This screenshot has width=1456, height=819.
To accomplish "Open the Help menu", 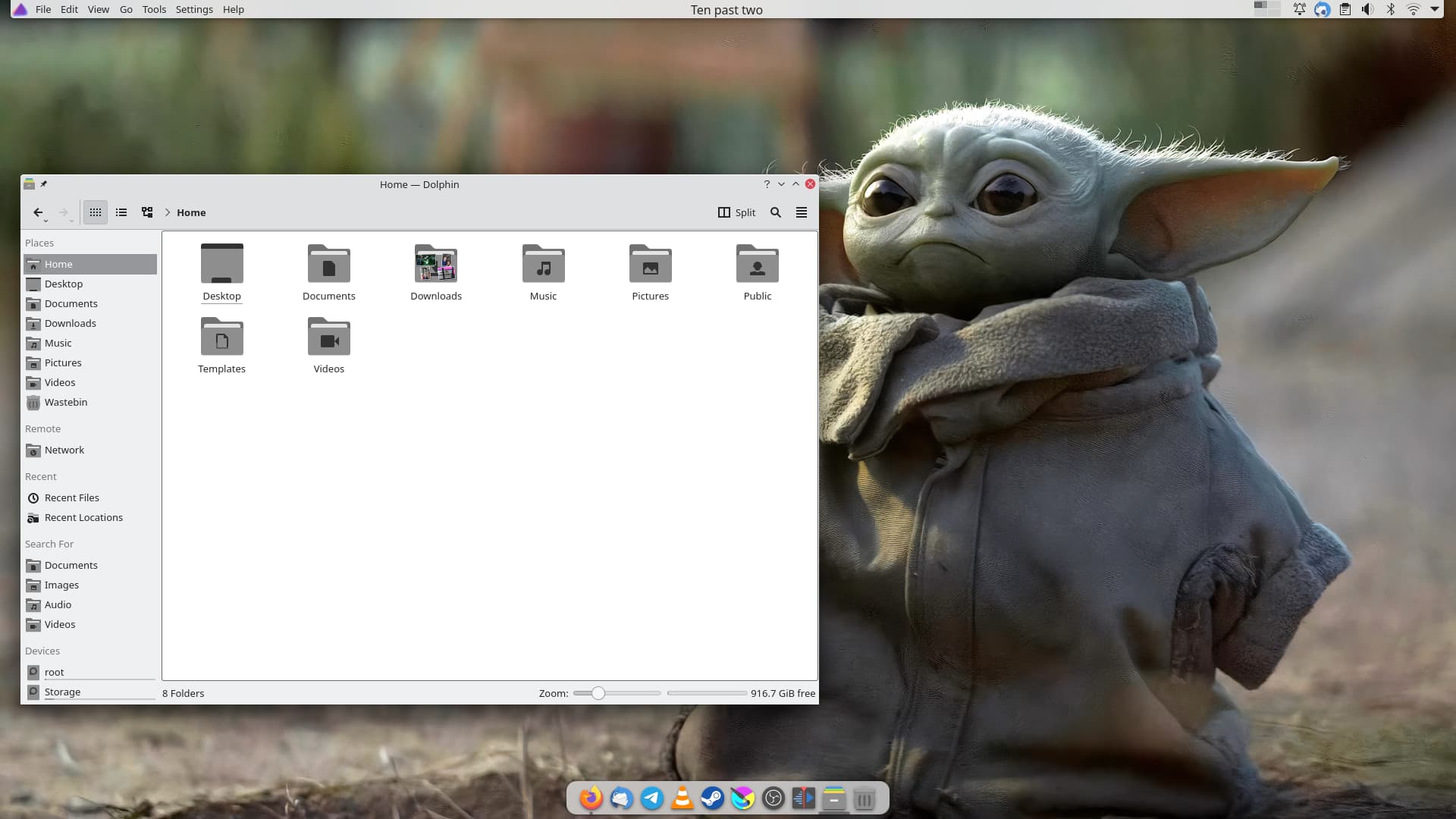I will tap(234, 9).
